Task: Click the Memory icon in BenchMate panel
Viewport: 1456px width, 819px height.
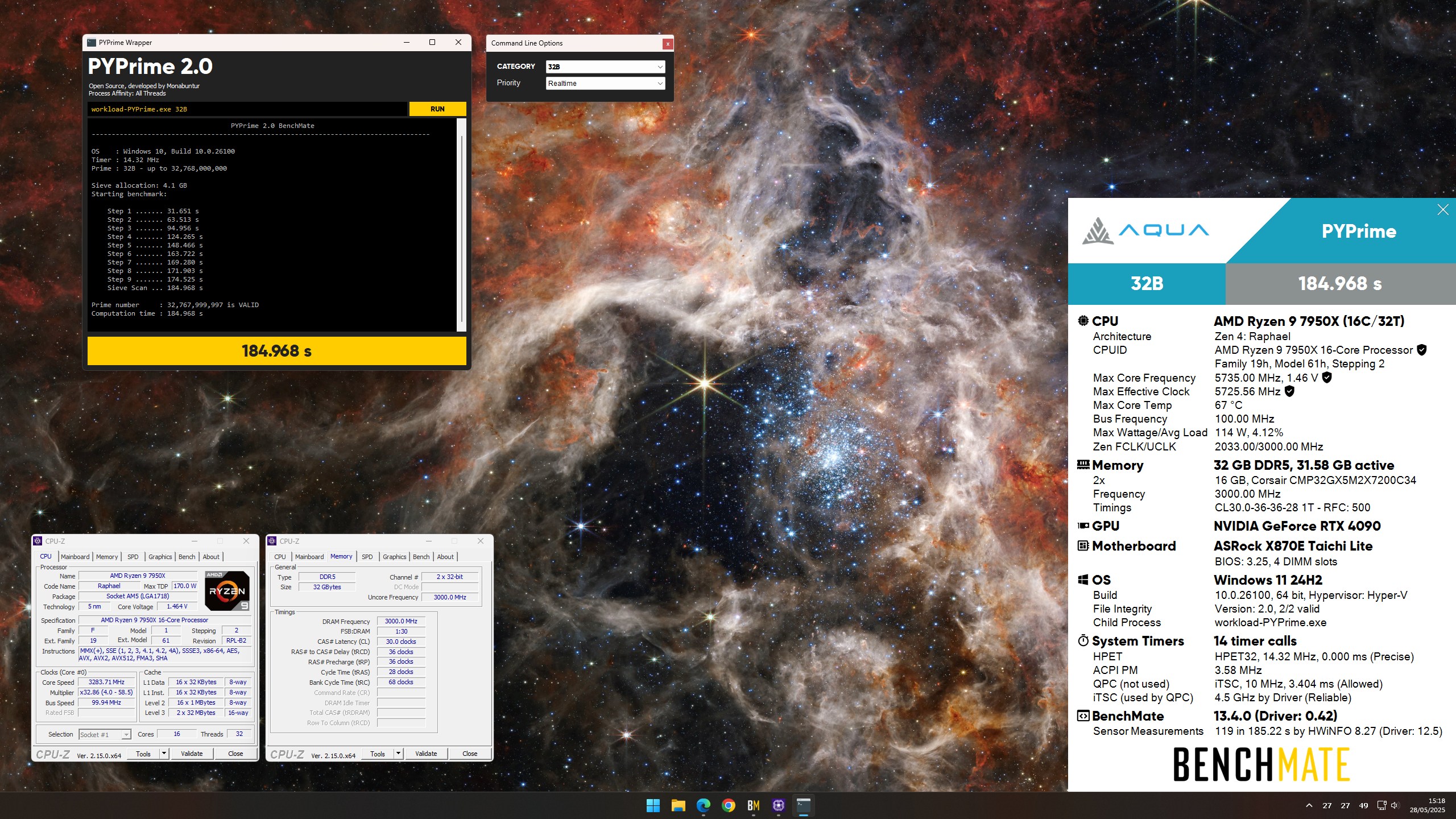Action: tap(1083, 465)
